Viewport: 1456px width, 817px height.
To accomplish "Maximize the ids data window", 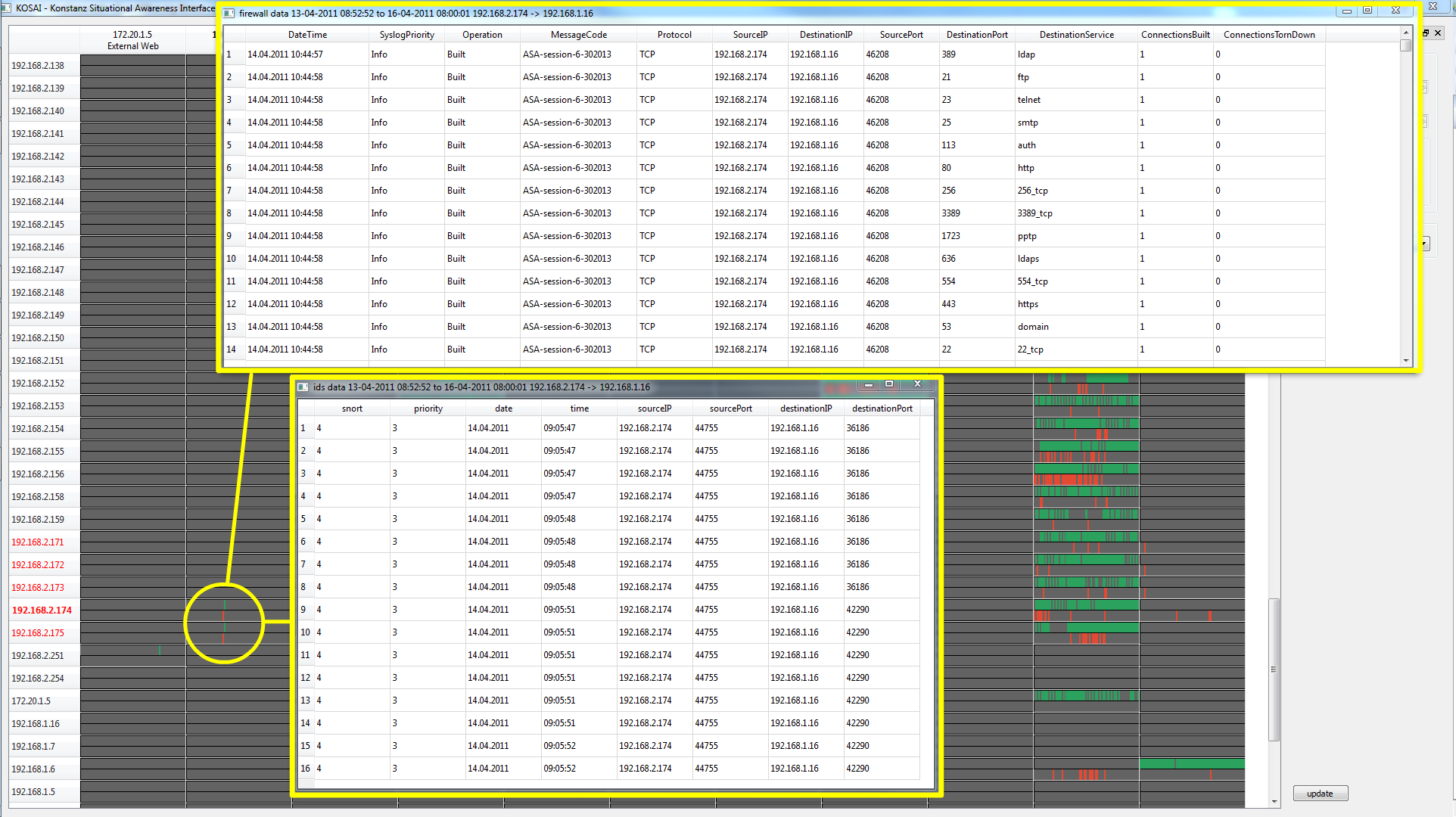I will 889,384.
